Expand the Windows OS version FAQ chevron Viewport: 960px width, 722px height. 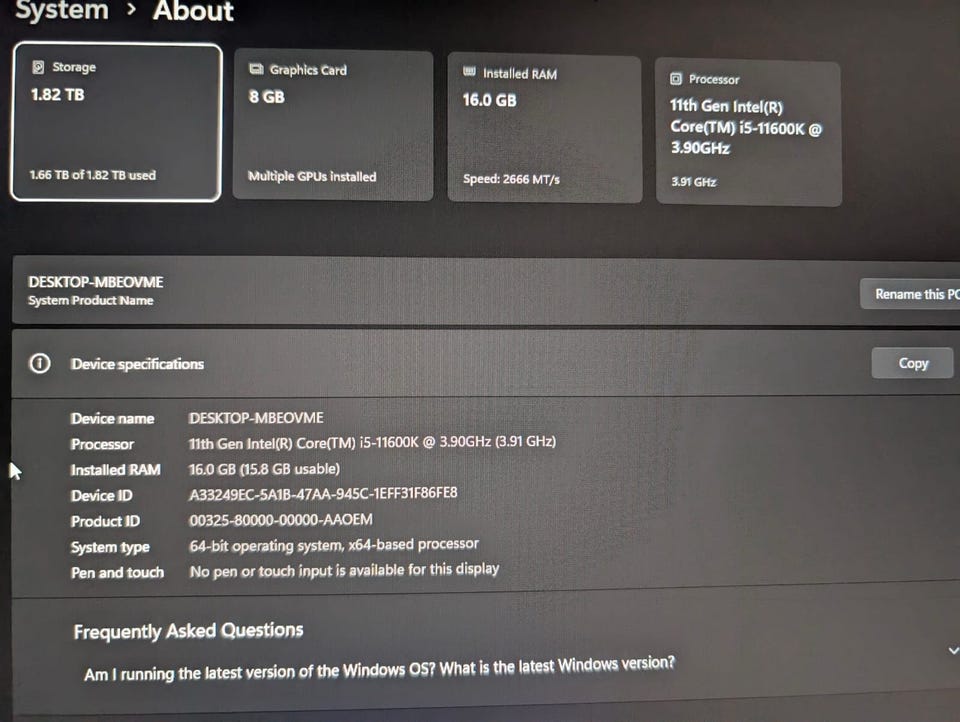(x=953, y=650)
